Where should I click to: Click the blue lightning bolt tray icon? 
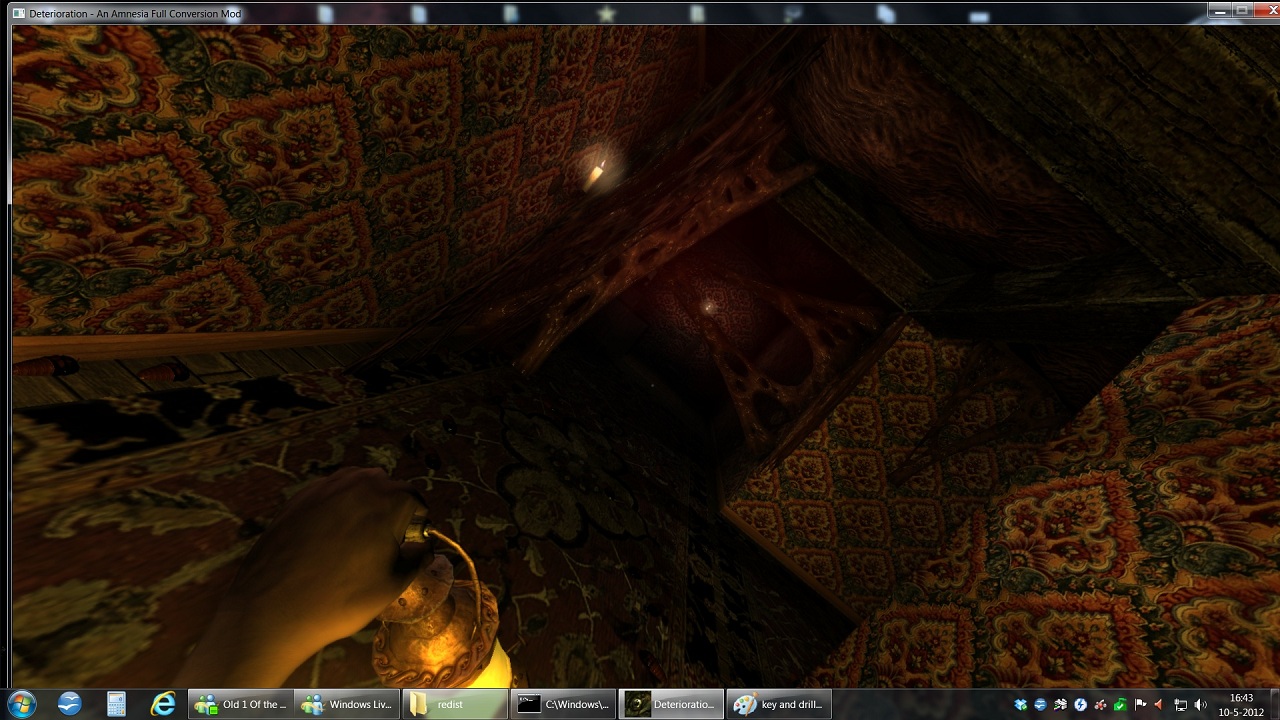tap(1081, 705)
